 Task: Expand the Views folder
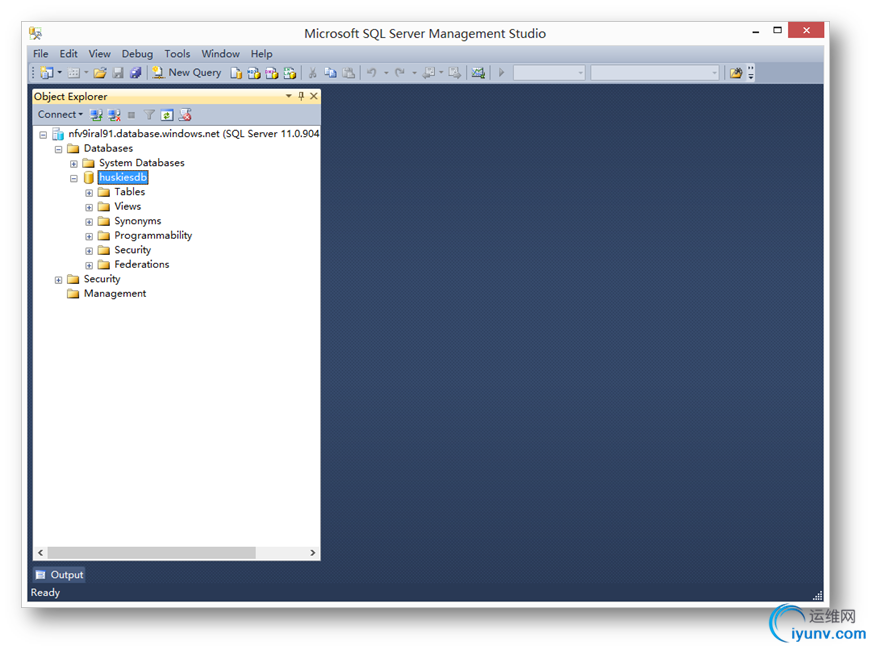click(89, 207)
